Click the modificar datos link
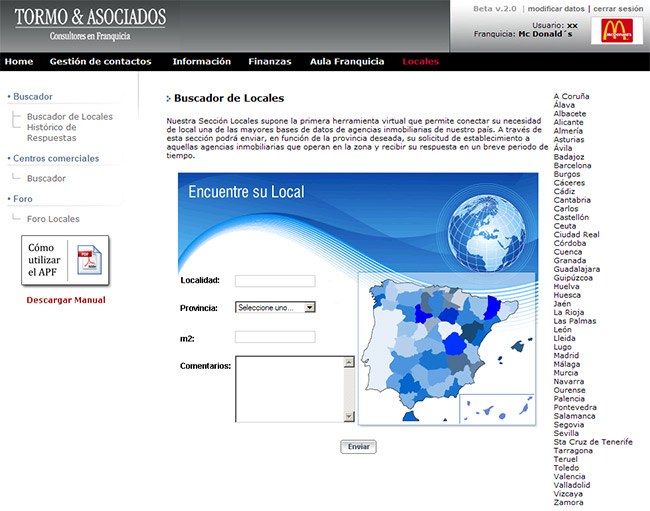Screen dimensions: 650x511 [555, 8]
